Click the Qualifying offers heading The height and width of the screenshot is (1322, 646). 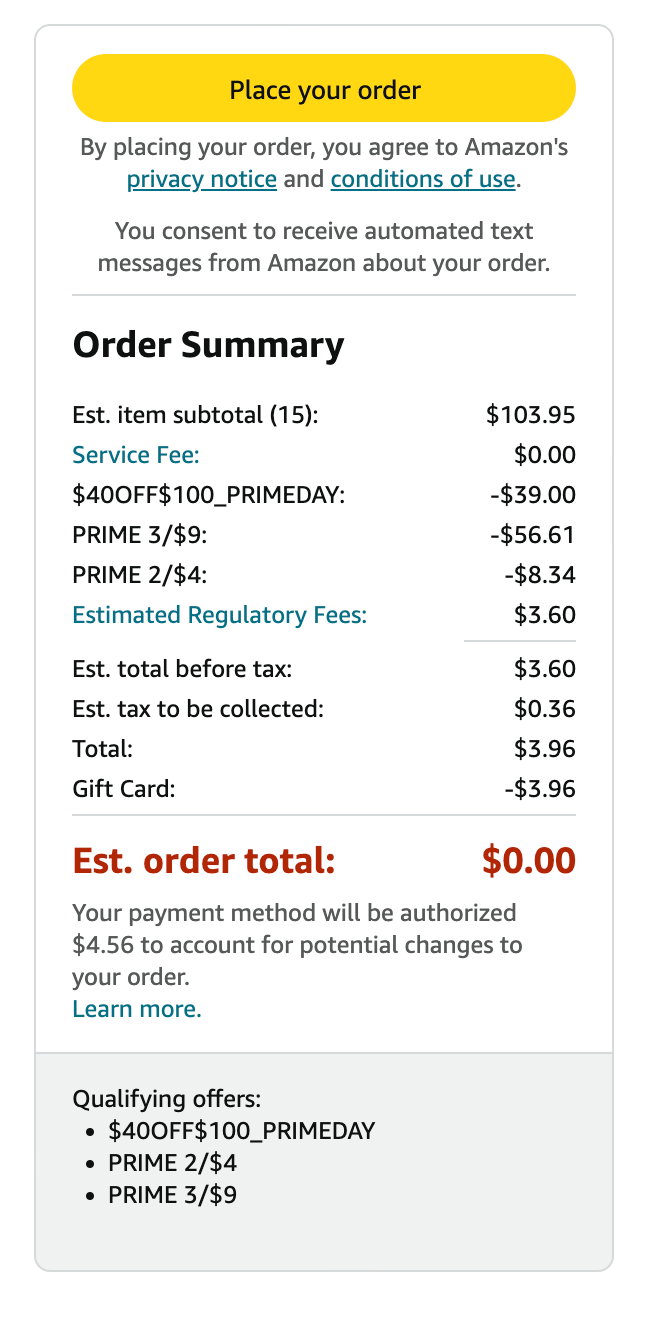pyautogui.click(x=165, y=1098)
